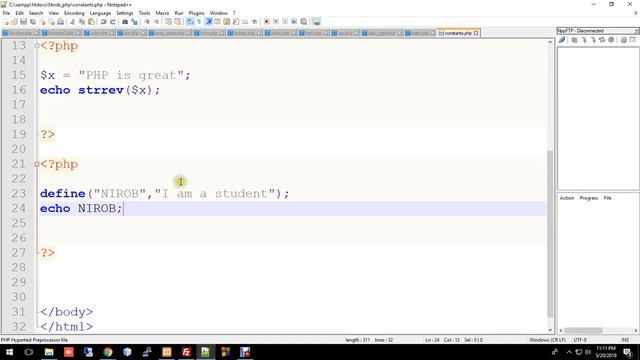Collapse the PHP block fold at line 13
The image size is (640, 360).
coord(37,46)
